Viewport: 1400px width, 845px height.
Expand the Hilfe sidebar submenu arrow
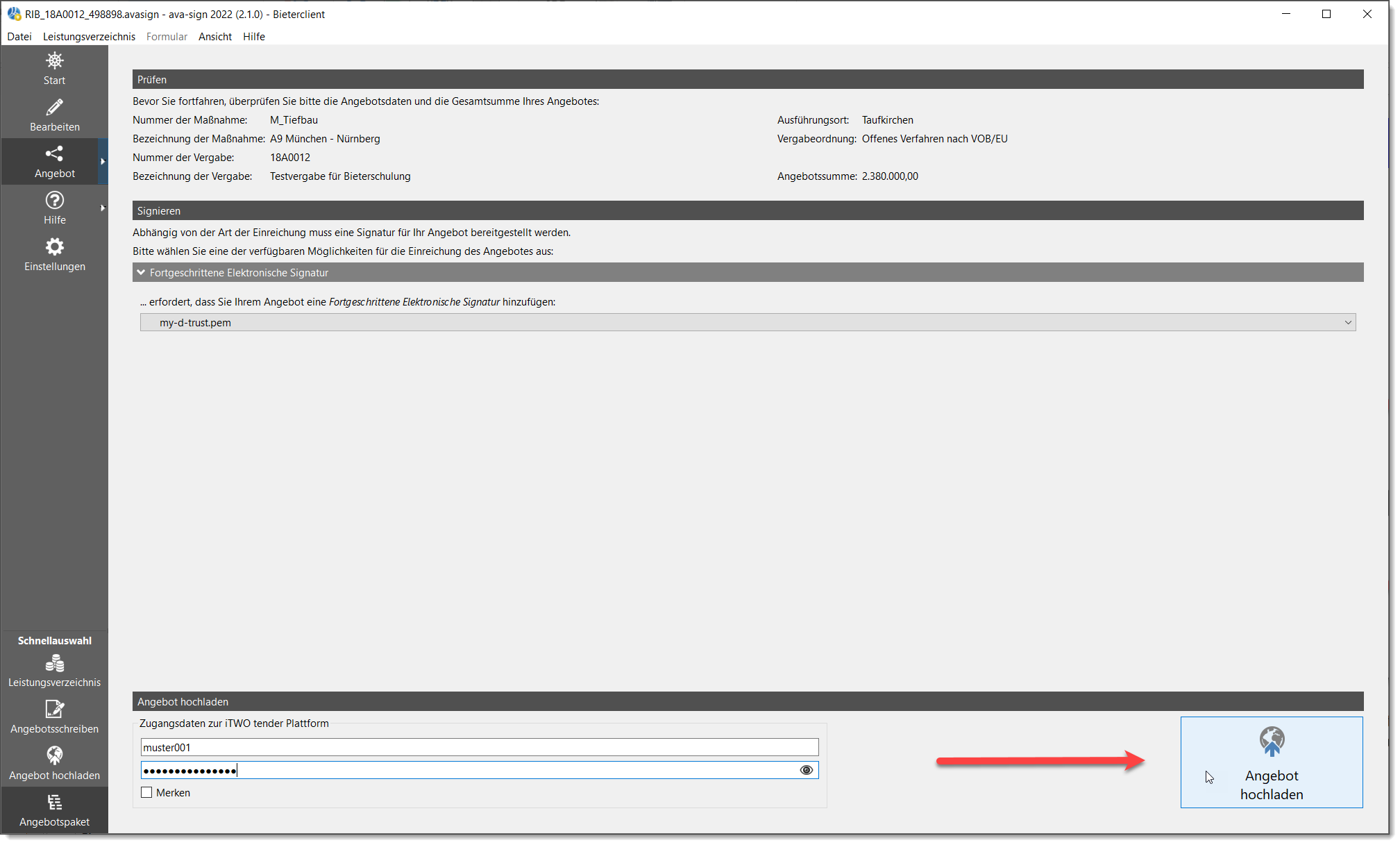coord(103,208)
